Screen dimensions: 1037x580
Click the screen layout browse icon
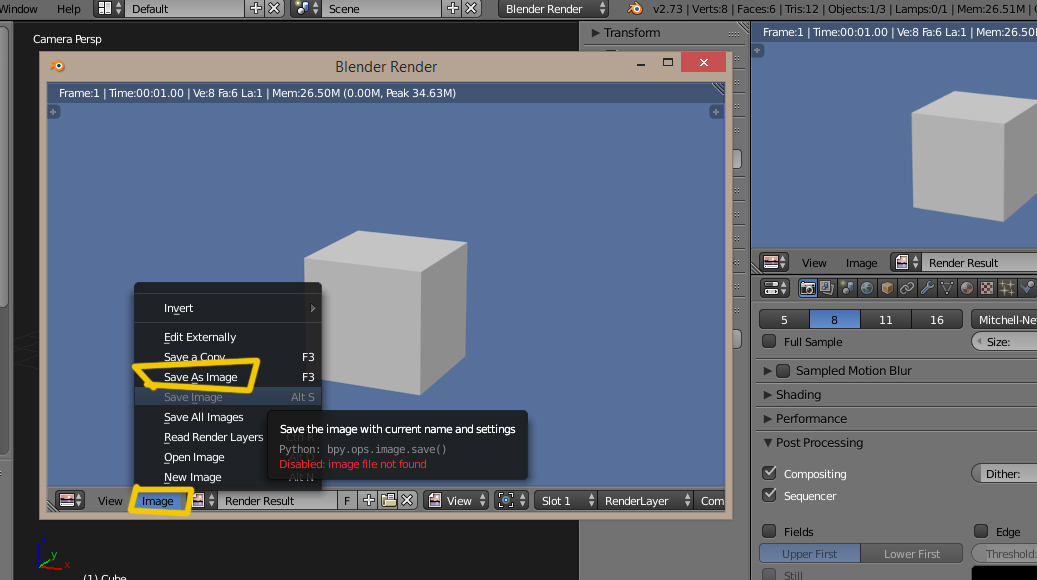click(110, 9)
